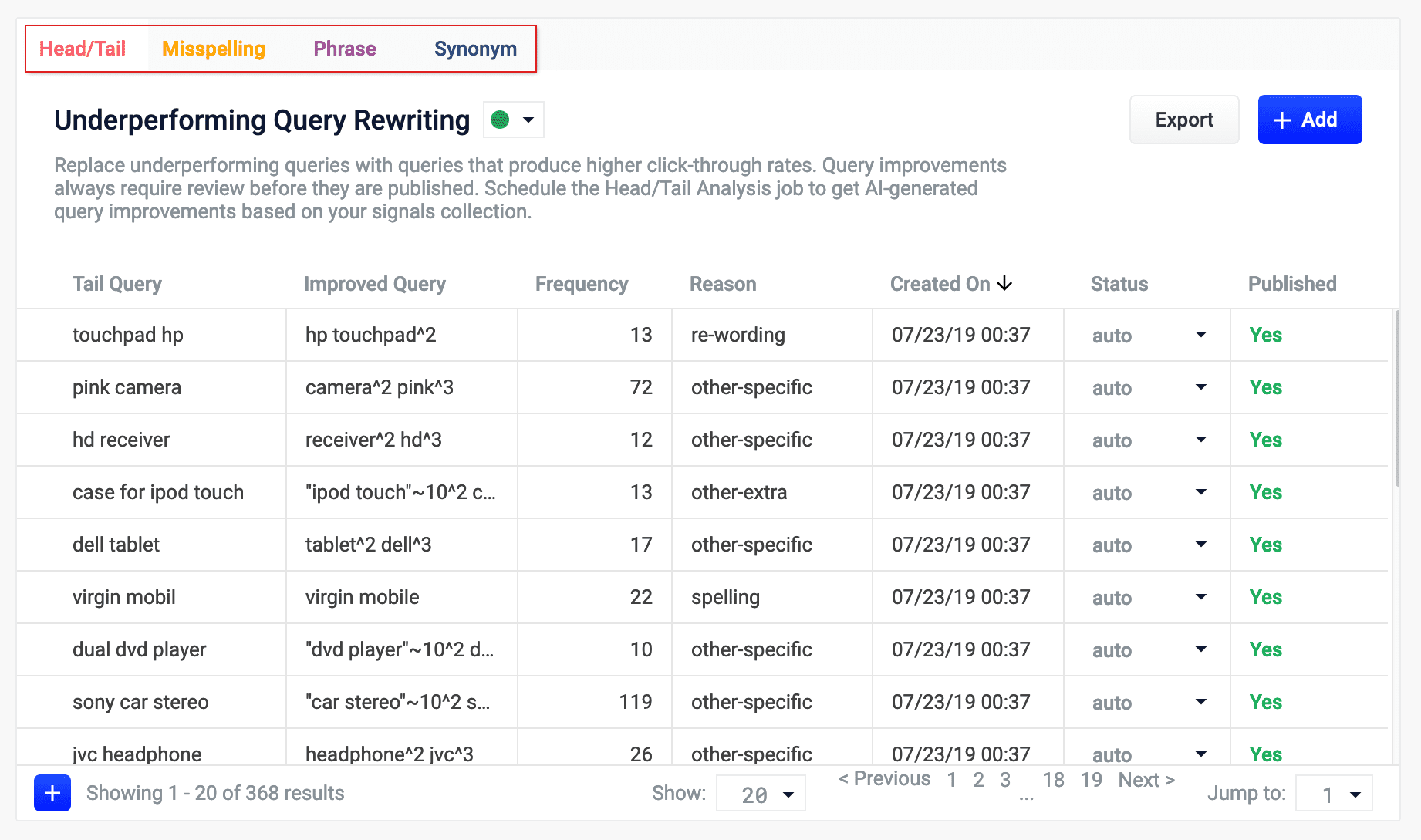1421x840 pixels.
Task: Click the touchpad hp tail query cell
Action: tap(151, 335)
